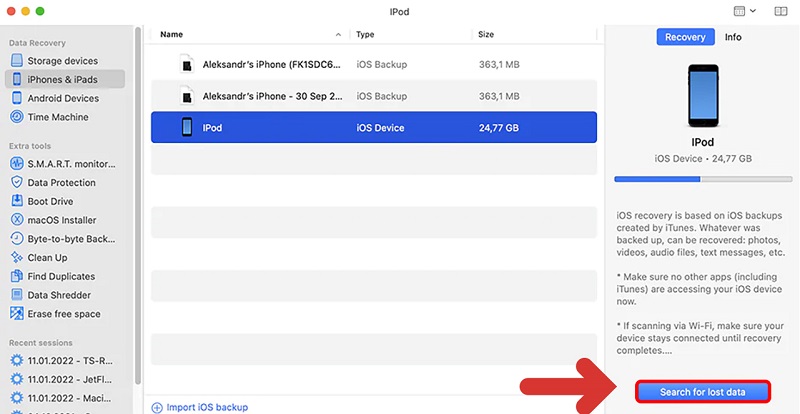Image resolution: width=800 pixels, height=414 pixels.
Task: Open the Erase free space tool
Action: (x=63, y=314)
